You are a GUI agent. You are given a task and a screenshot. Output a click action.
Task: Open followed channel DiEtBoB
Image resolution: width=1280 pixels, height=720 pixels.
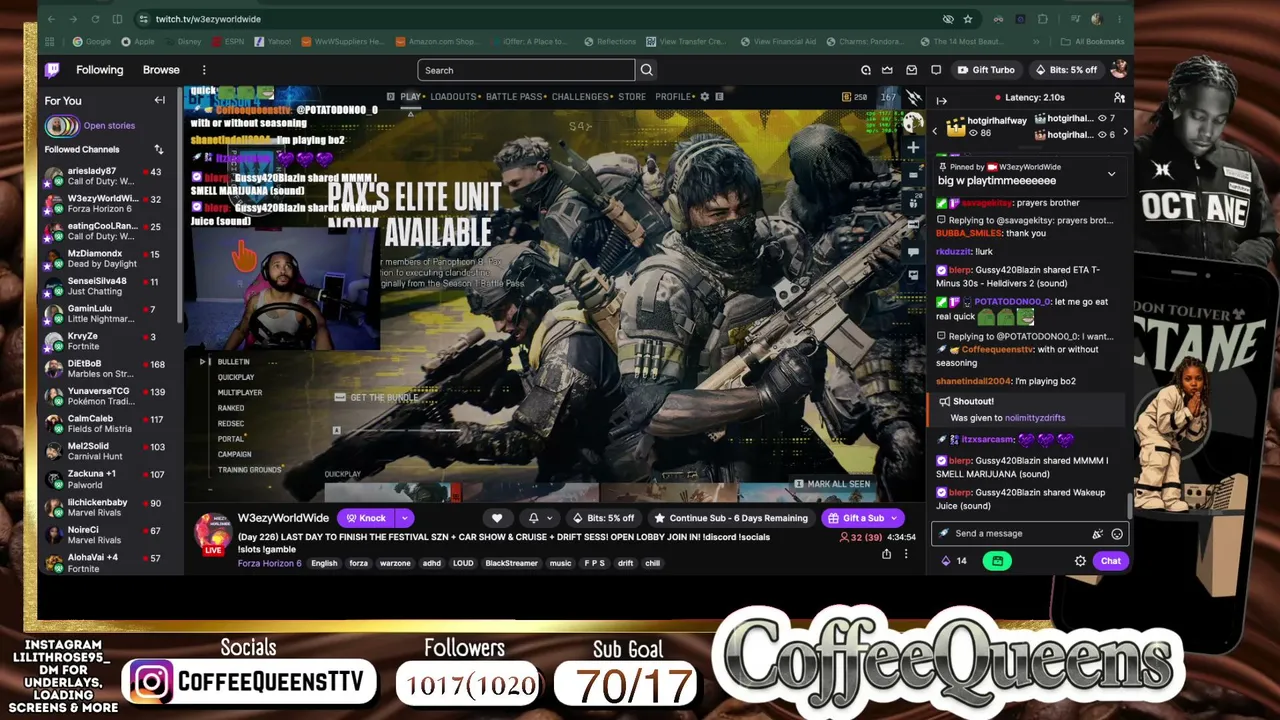click(103, 369)
